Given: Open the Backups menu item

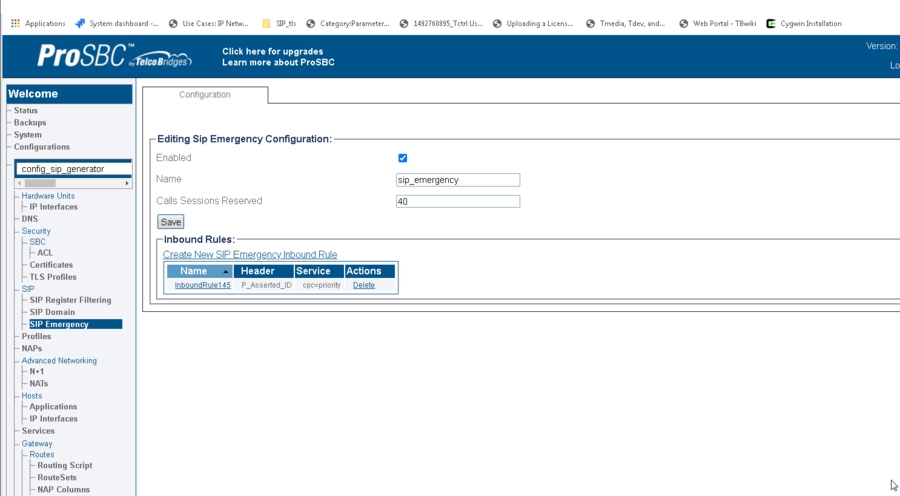Looking at the screenshot, I should click(x=30, y=123).
